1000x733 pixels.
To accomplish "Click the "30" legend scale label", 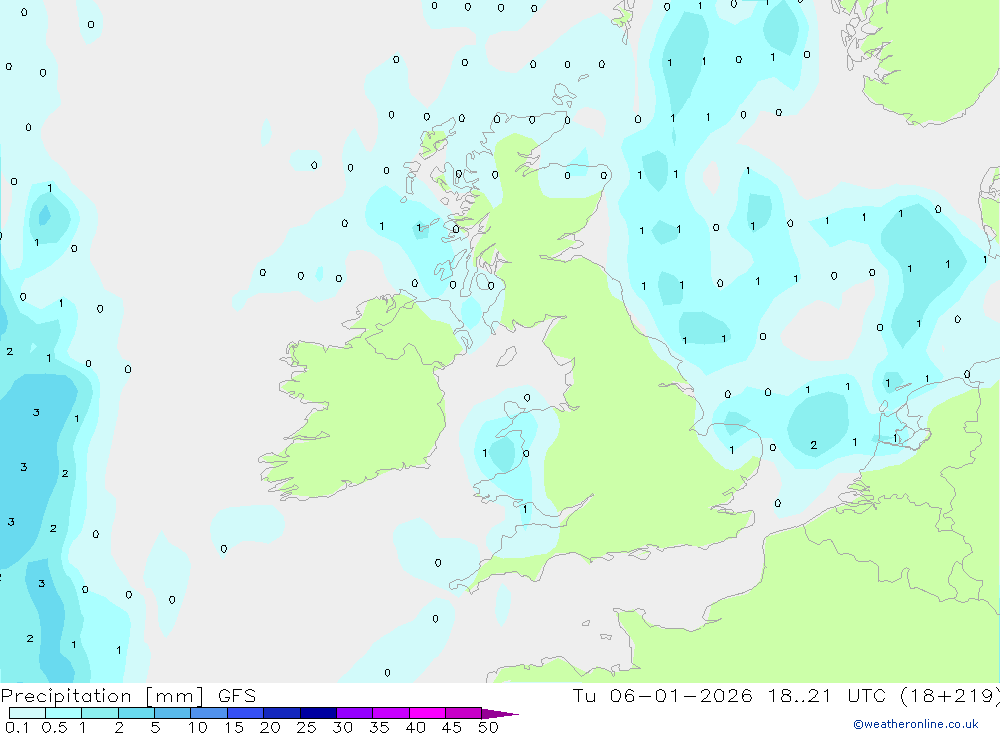I will (x=343, y=727).
